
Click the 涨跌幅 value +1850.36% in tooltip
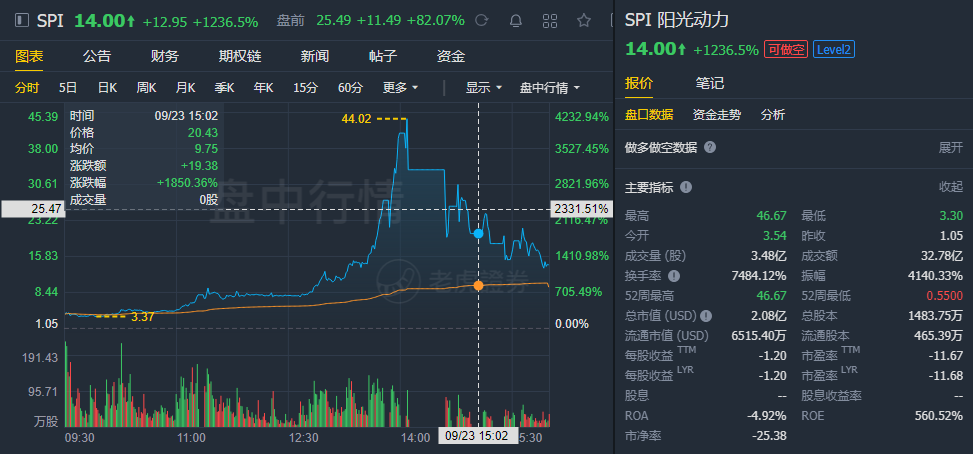[187, 183]
